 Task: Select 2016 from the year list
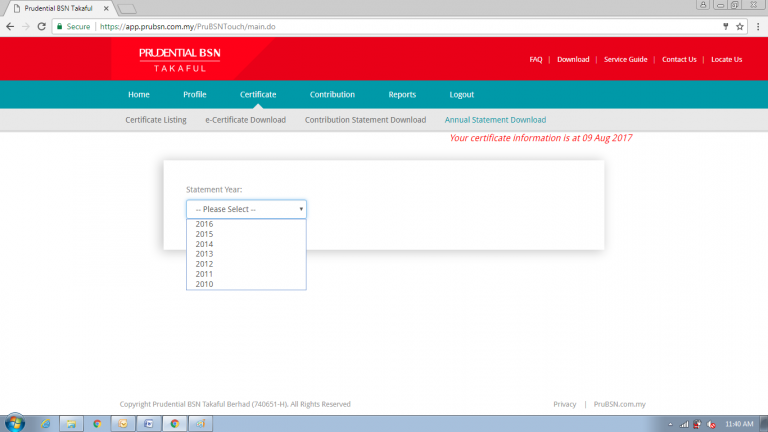point(205,224)
